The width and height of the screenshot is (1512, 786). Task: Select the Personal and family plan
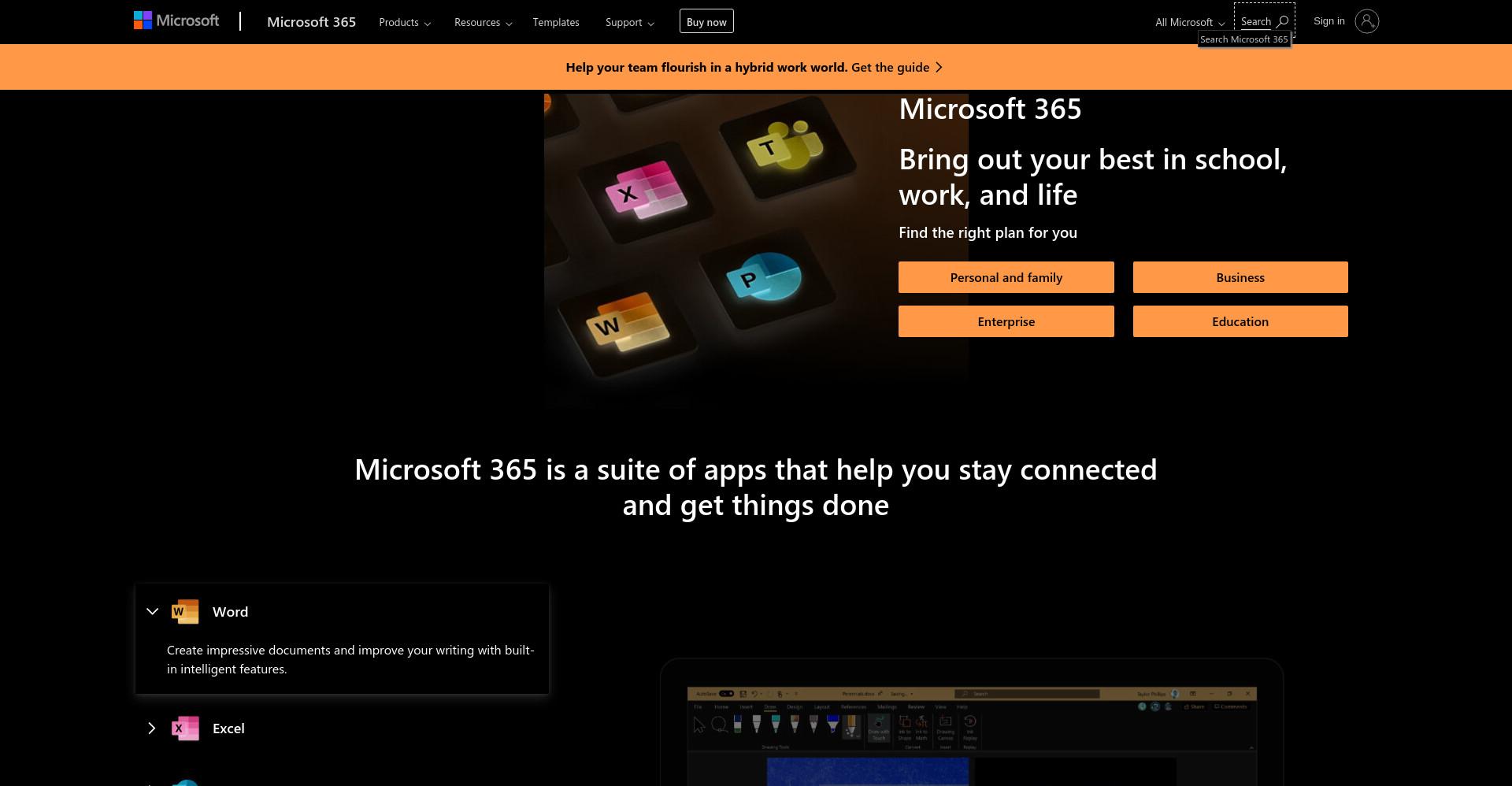pyautogui.click(x=1006, y=277)
